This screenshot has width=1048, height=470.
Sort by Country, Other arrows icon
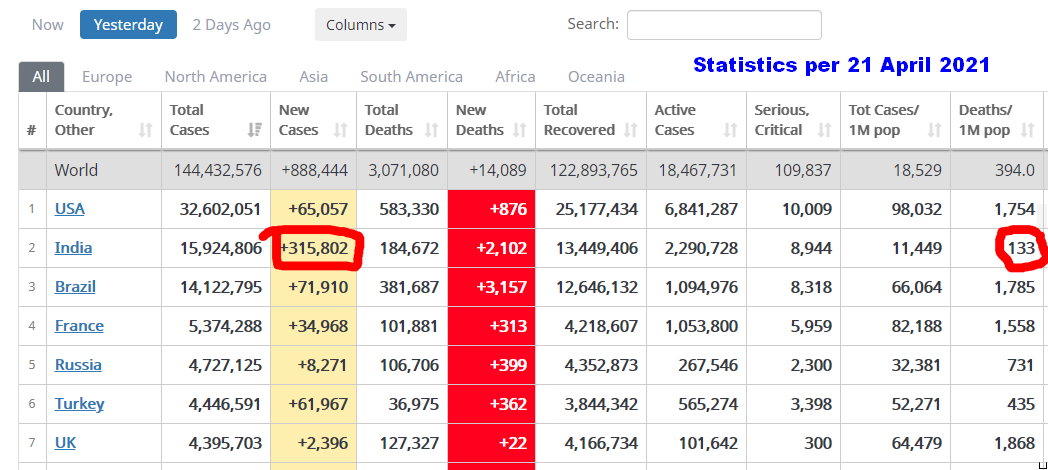146,130
